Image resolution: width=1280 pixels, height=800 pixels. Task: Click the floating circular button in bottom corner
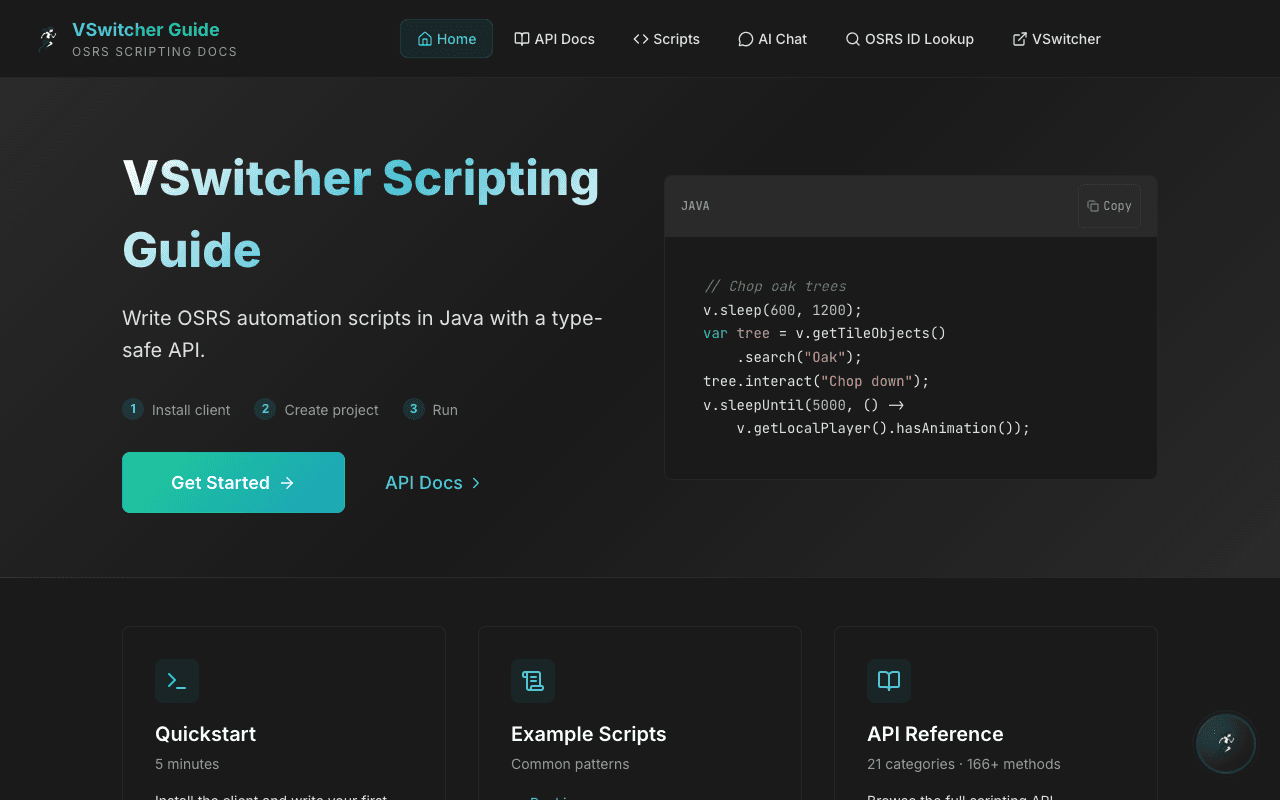1226,744
